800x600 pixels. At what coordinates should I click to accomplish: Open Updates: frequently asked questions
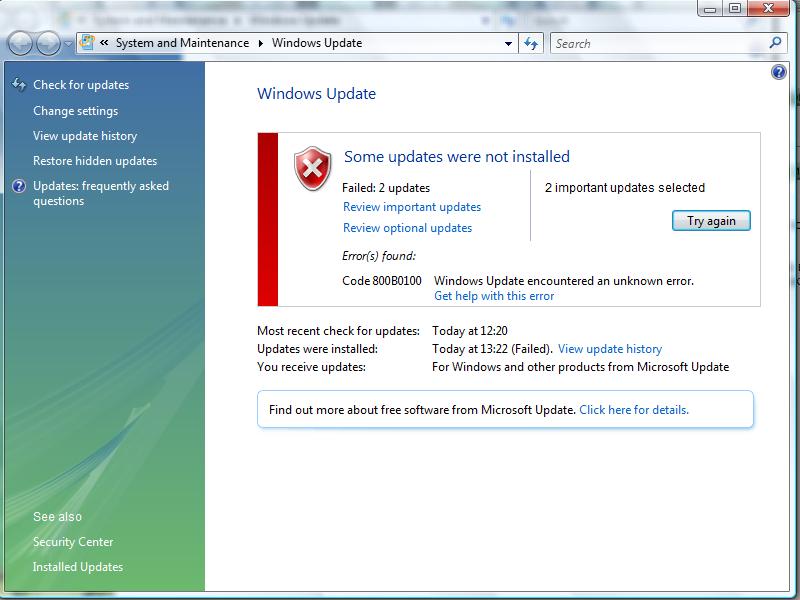click(101, 193)
